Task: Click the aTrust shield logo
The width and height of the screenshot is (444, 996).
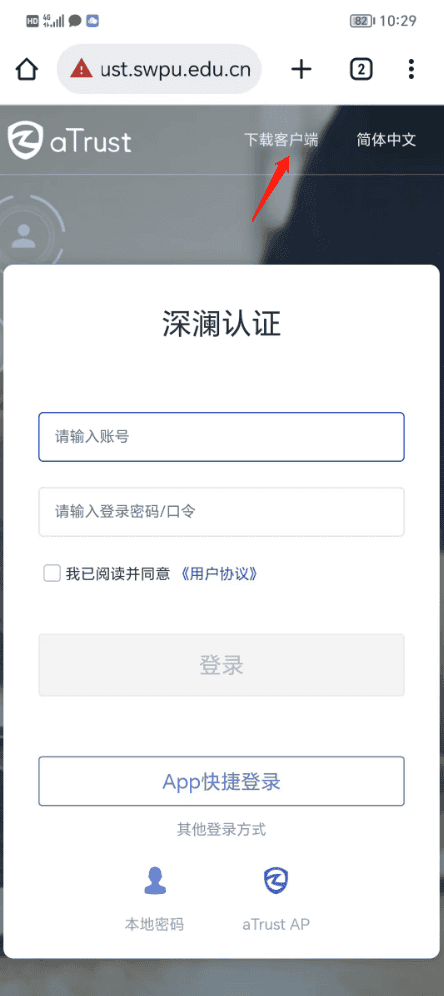Action: pyautogui.click(x=25, y=140)
